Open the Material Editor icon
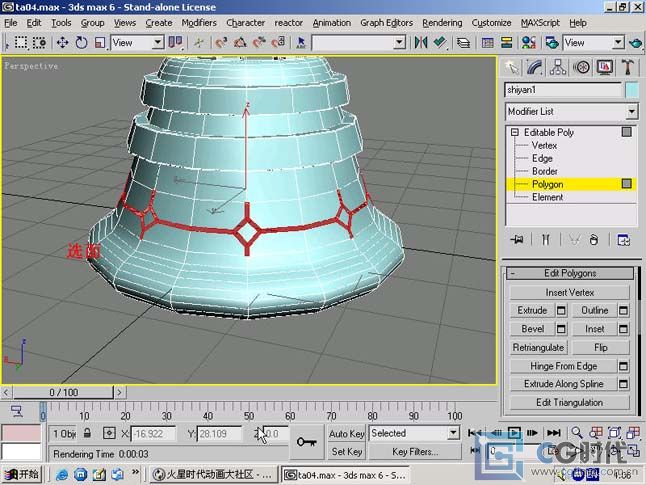 (529, 42)
